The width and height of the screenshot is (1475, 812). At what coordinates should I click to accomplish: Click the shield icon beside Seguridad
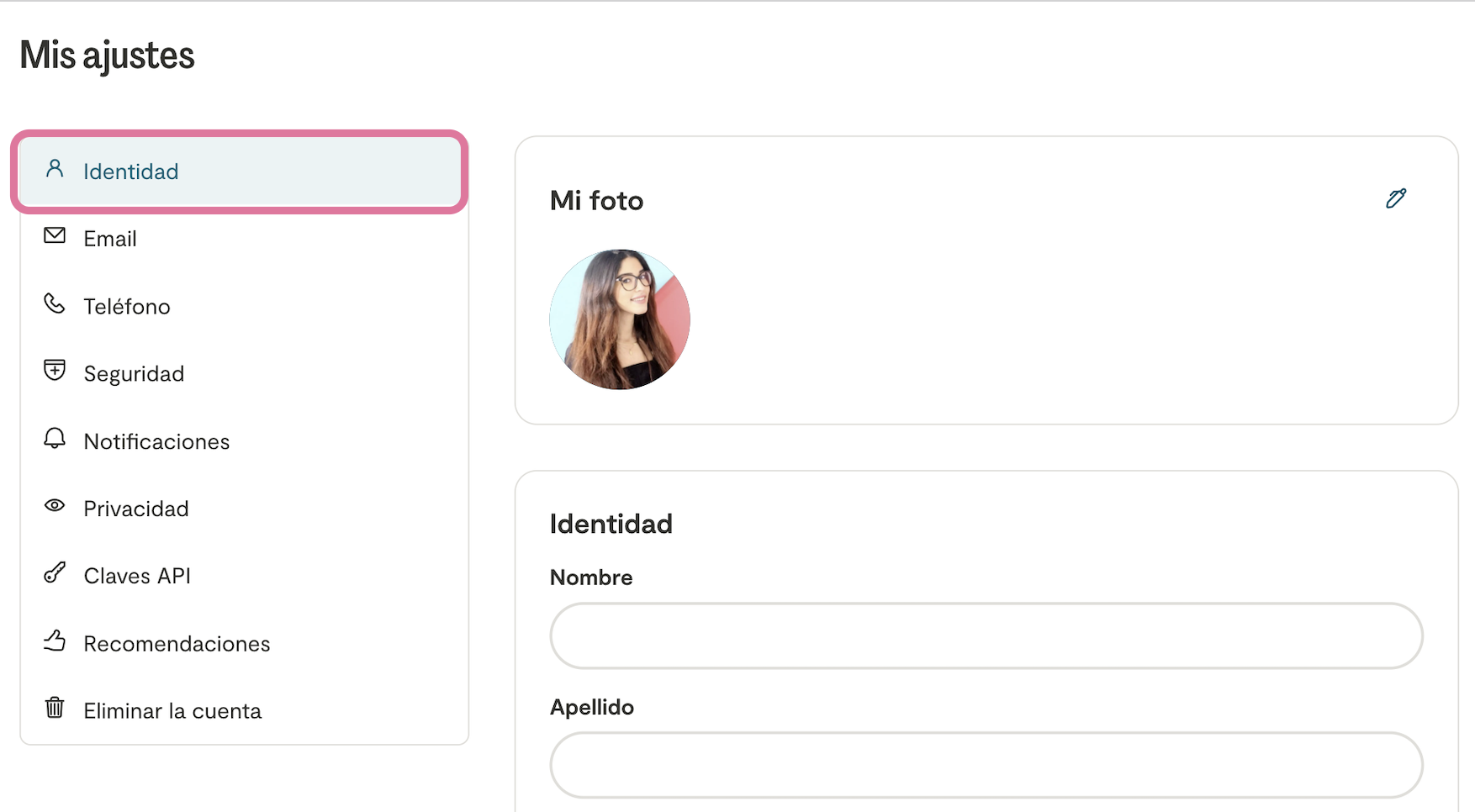pyautogui.click(x=55, y=371)
